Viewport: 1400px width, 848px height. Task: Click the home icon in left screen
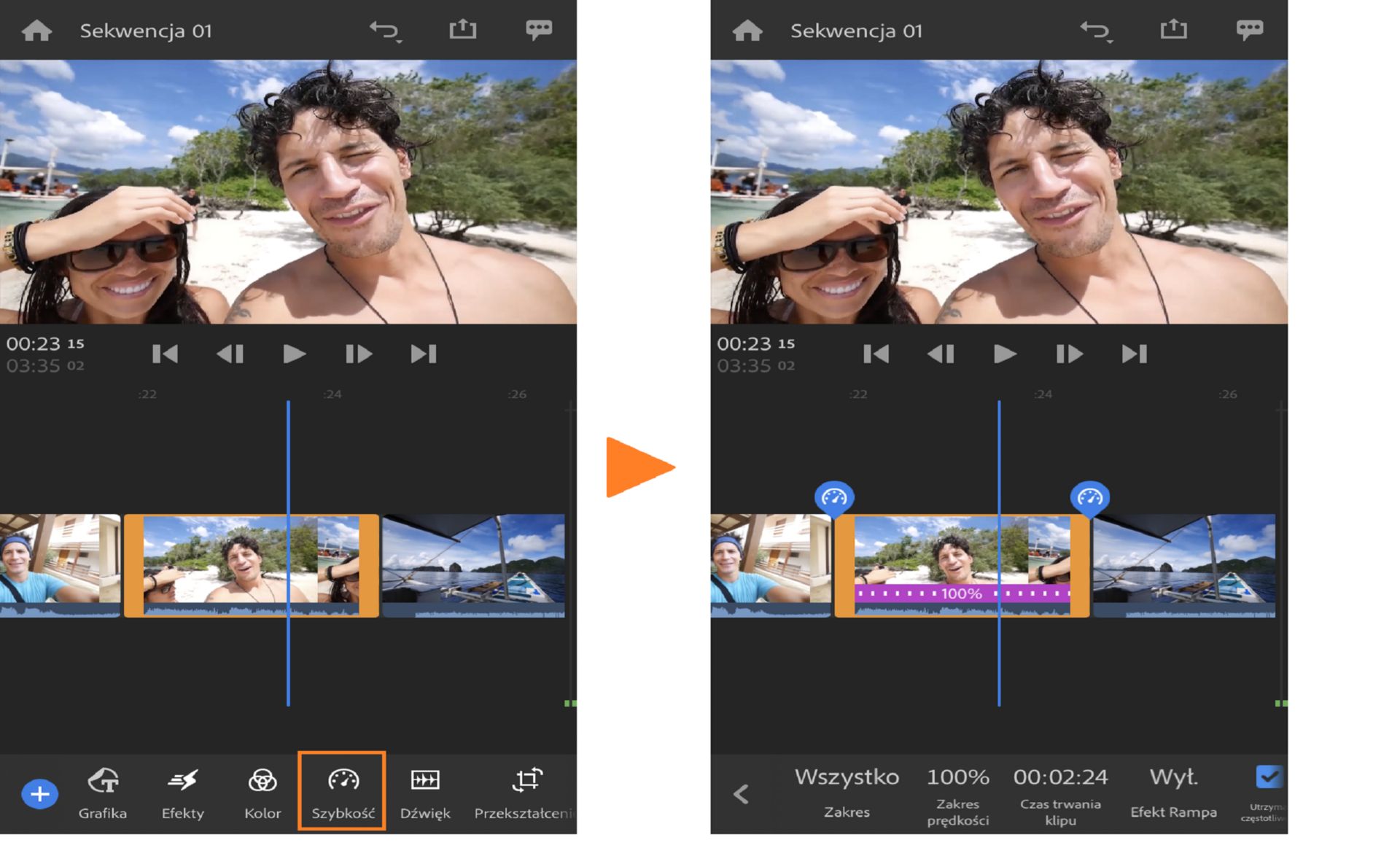[x=36, y=31]
